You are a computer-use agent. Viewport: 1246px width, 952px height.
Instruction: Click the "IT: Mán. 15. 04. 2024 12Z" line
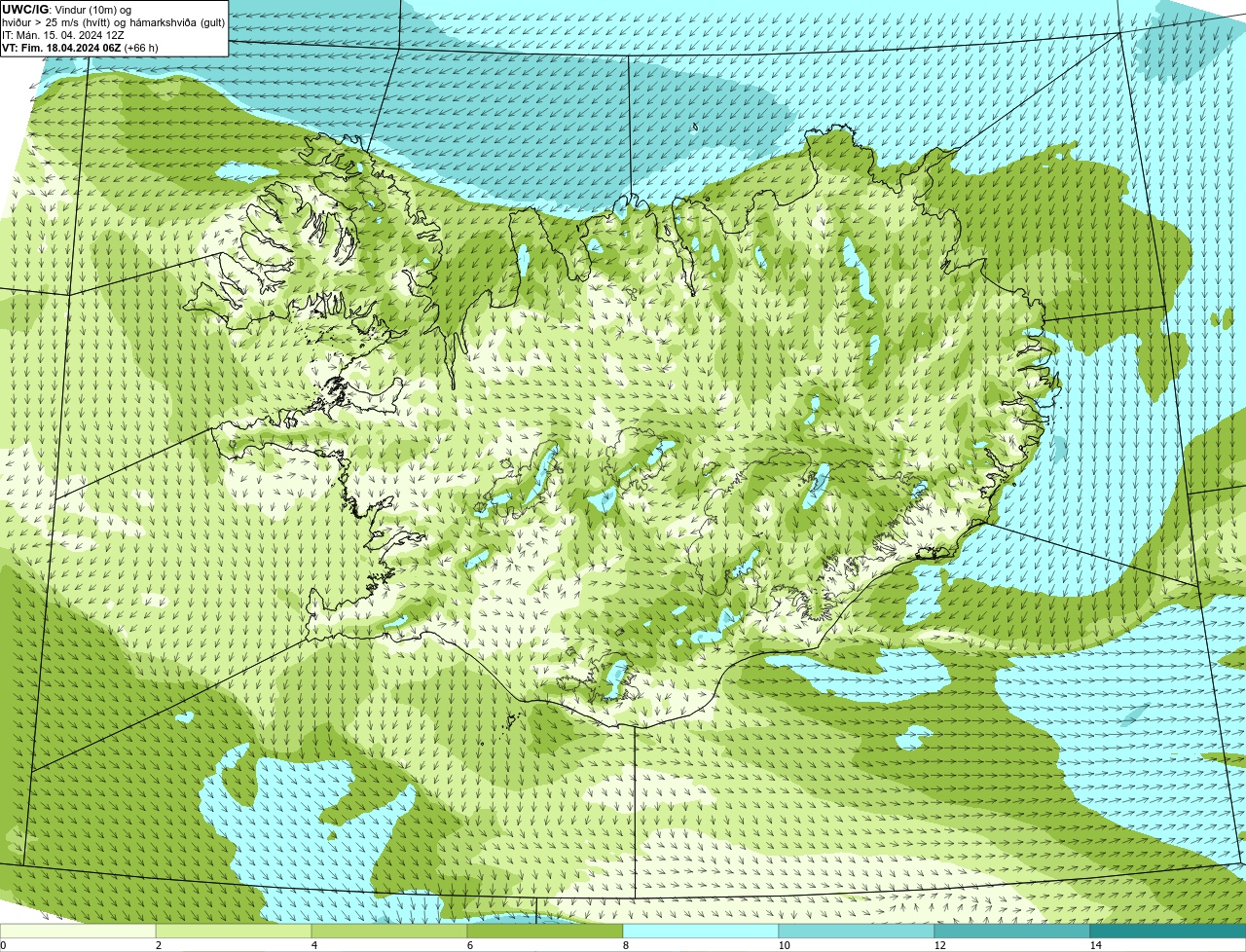(x=62, y=34)
